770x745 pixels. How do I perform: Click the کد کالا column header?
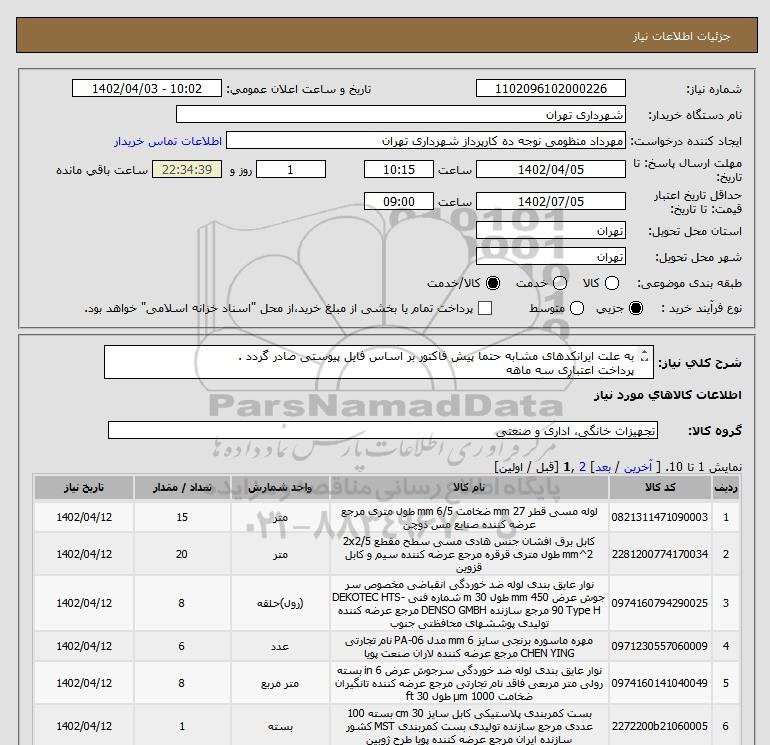pyautogui.click(x=660, y=488)
